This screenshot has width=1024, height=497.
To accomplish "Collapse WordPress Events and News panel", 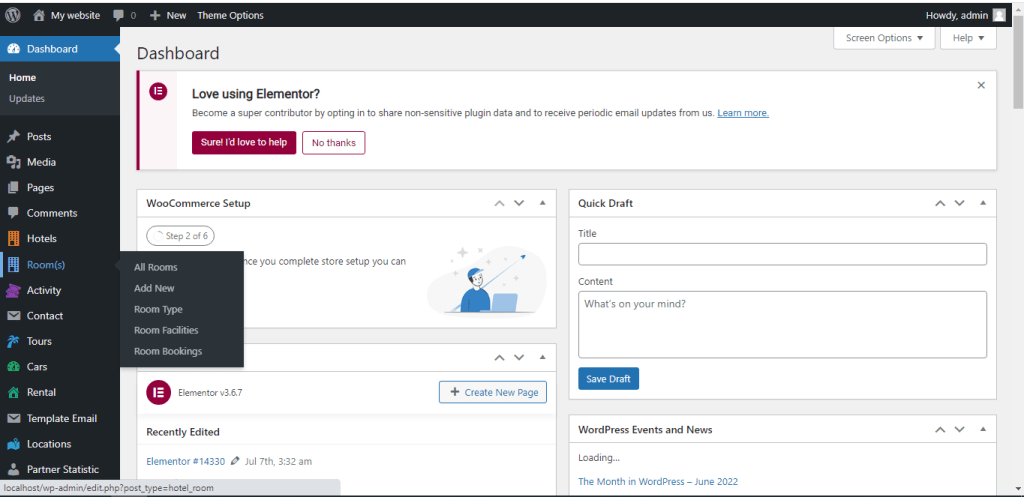I will tap(983, 429).
